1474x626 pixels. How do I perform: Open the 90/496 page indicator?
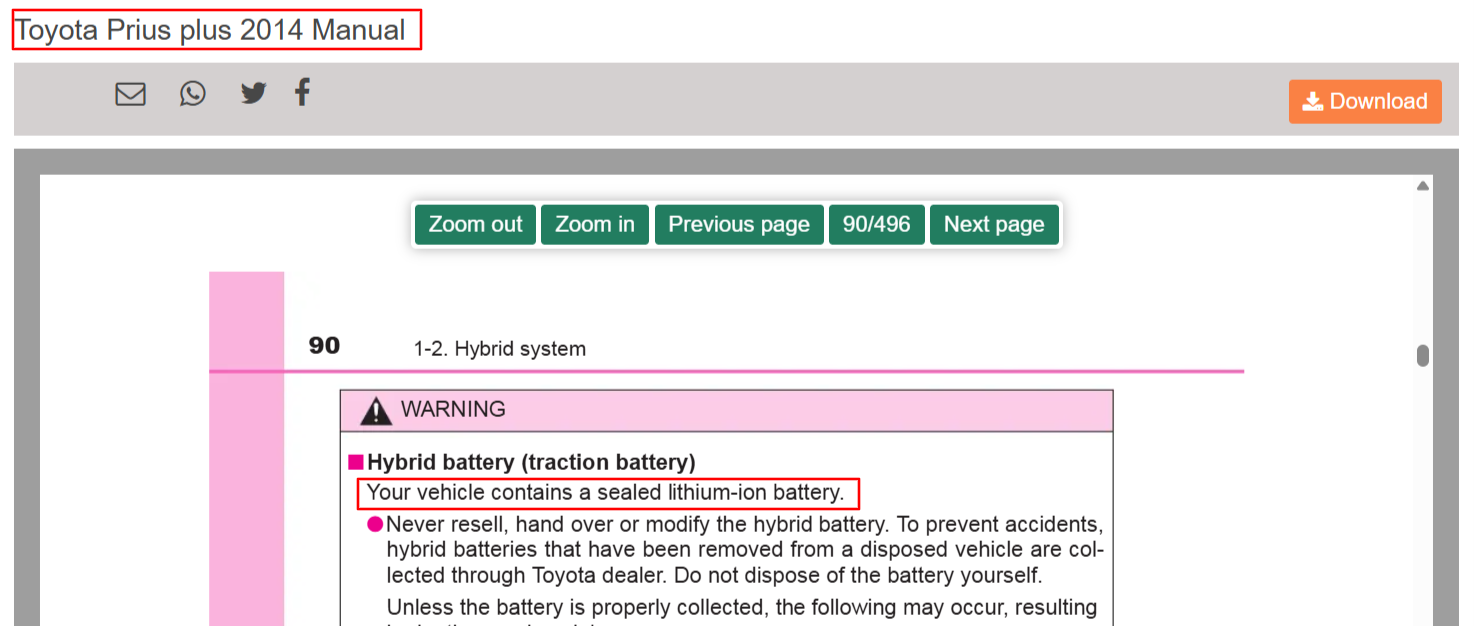tap(877, 225)
